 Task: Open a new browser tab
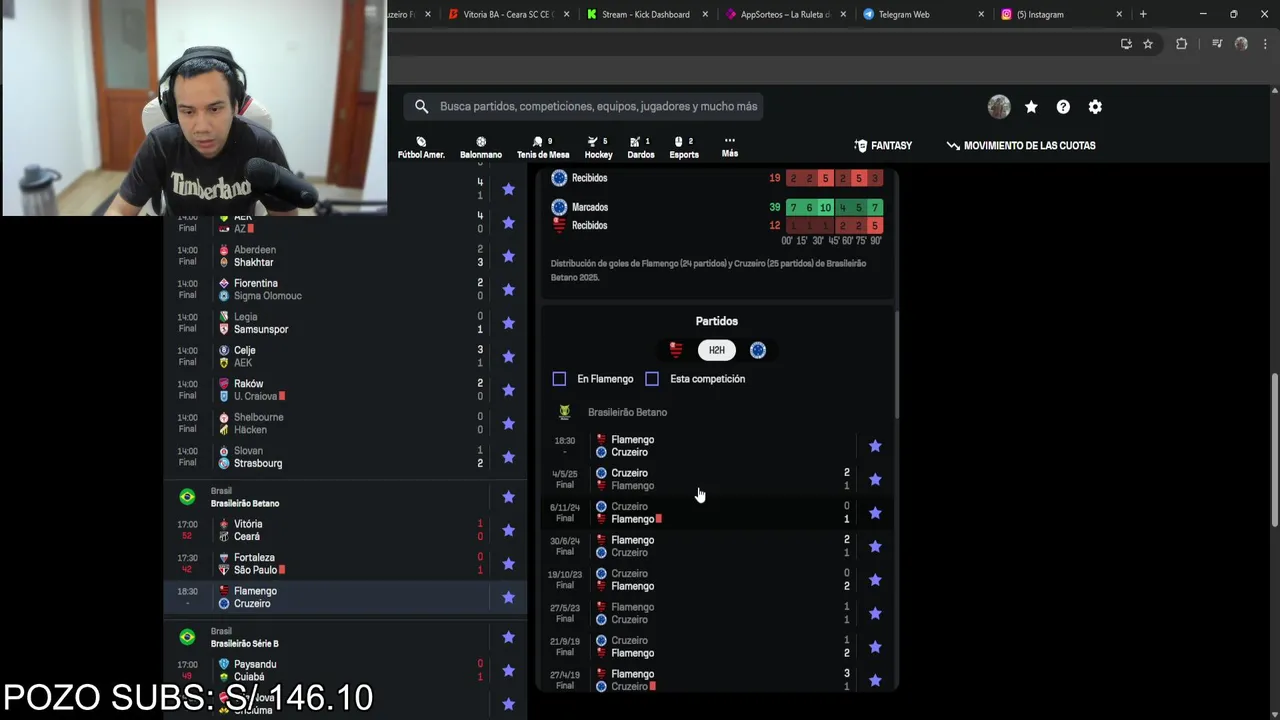click(x=1143, y=14)
